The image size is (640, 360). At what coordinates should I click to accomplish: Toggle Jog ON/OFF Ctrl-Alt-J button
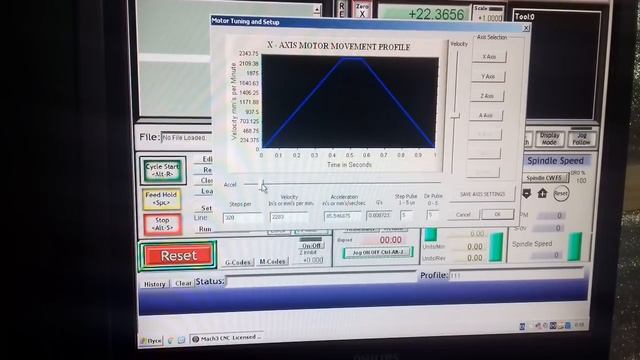[378, 253]
